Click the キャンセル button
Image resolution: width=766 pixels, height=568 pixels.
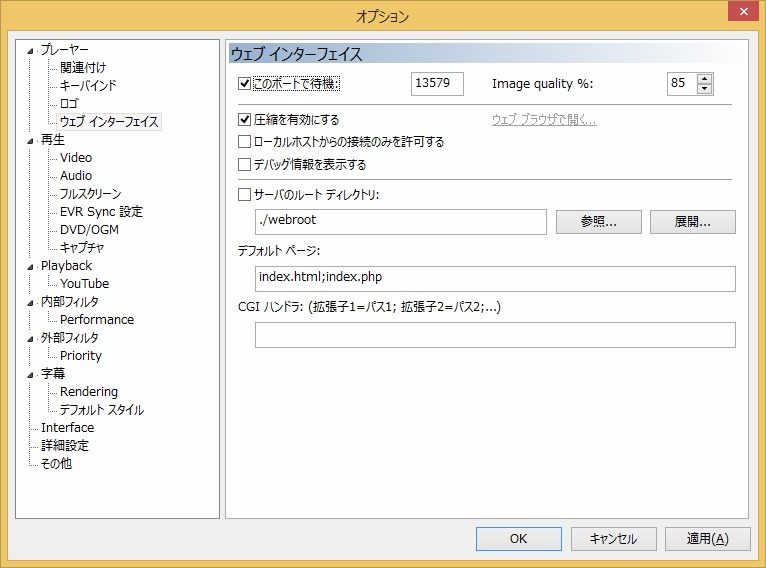point(614,539)
